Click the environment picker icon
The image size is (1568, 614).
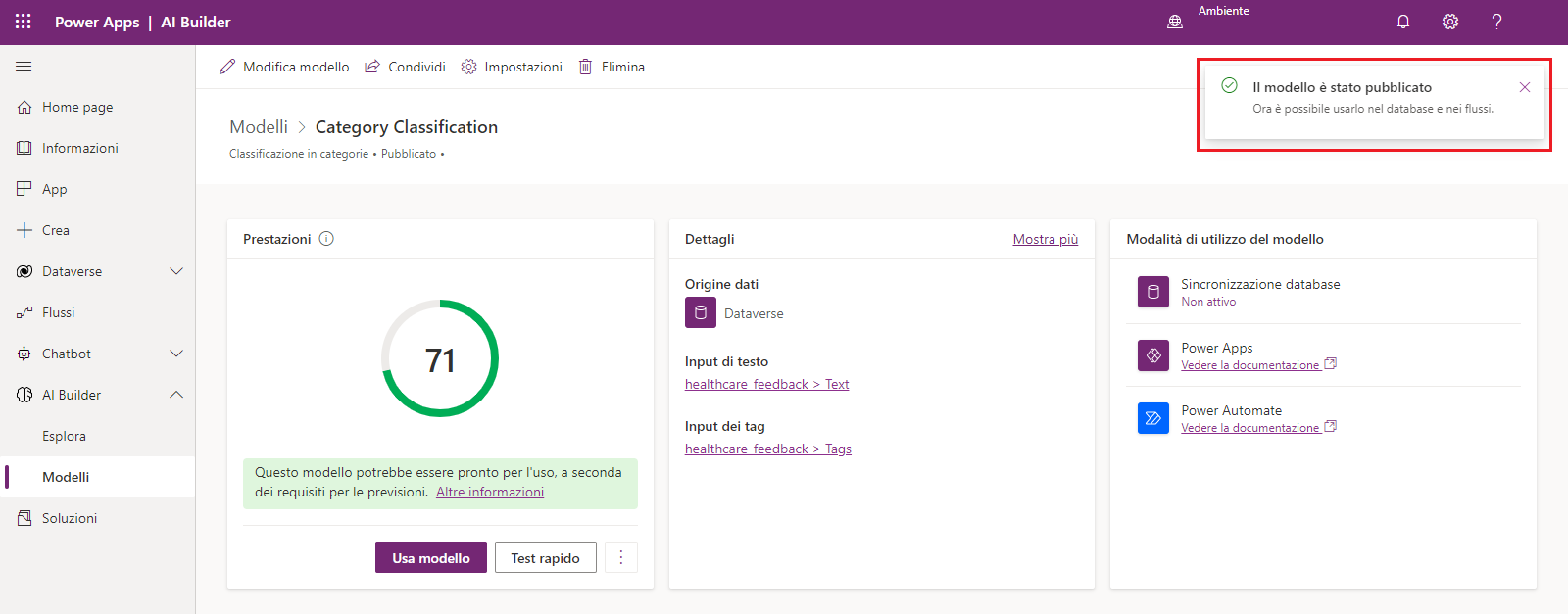[x=1175, y=22]
